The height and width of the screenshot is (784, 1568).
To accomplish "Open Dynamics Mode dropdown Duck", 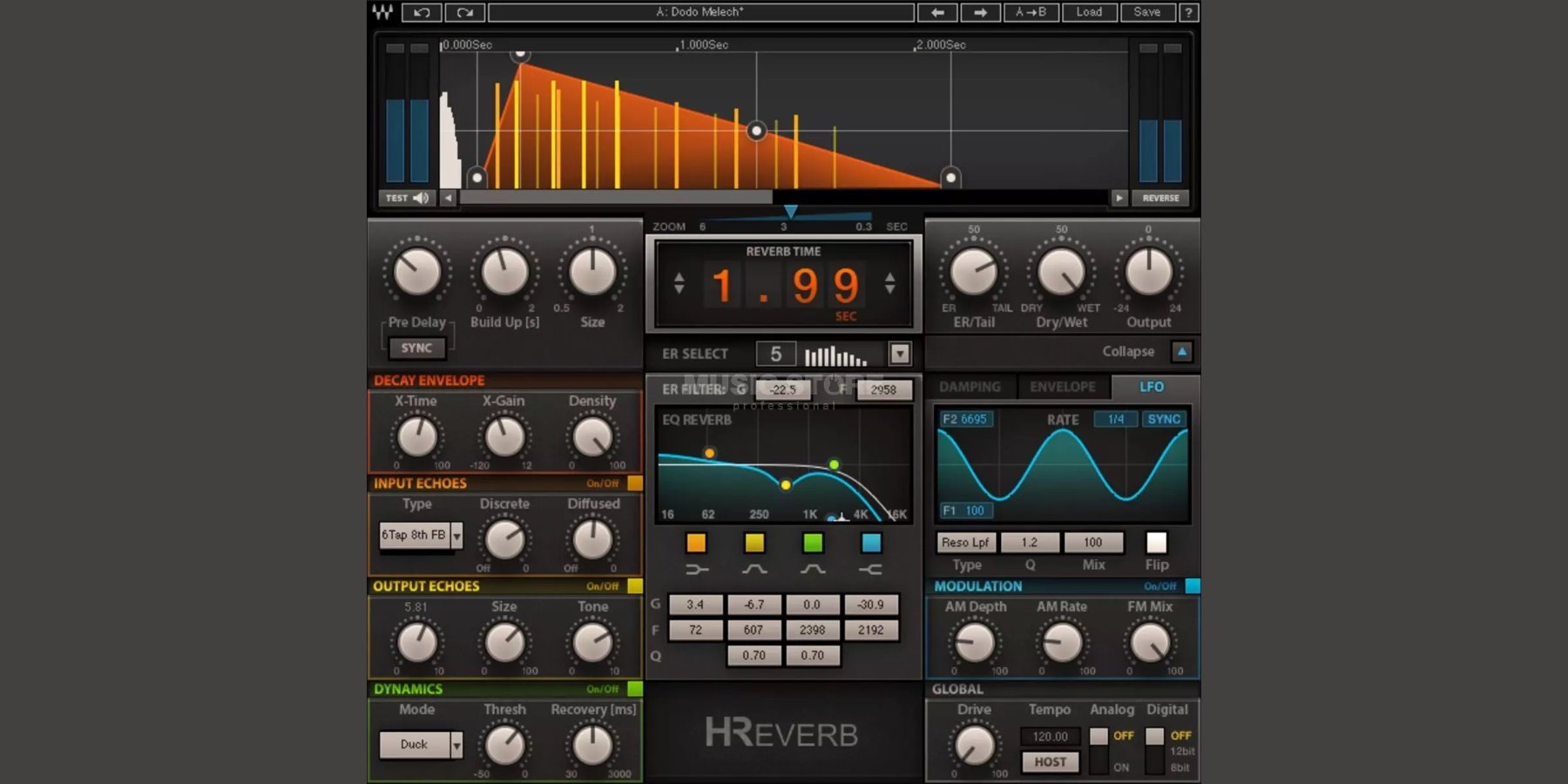I will 421,745.
